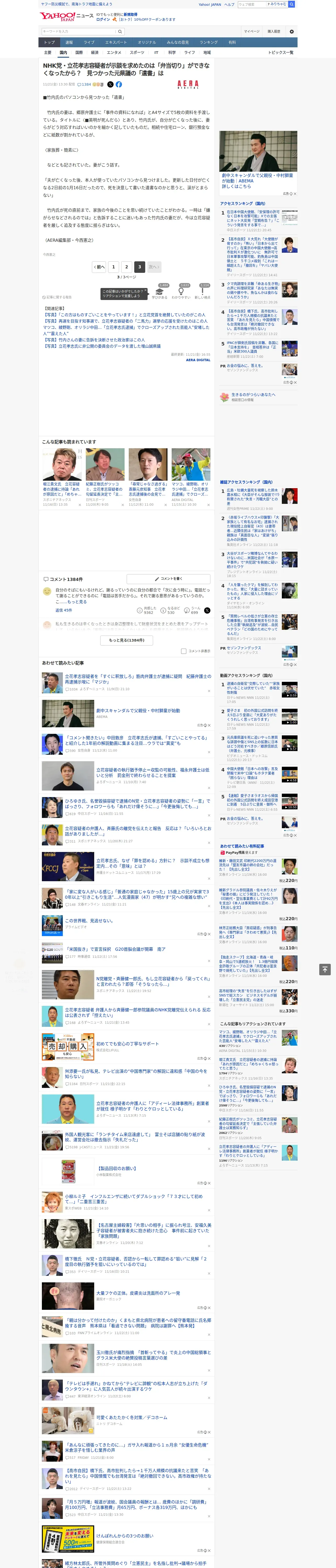Open the 経済 category tab
Image resolution: width=336 pixels, height=1568 pixels.
pos(94,52)
